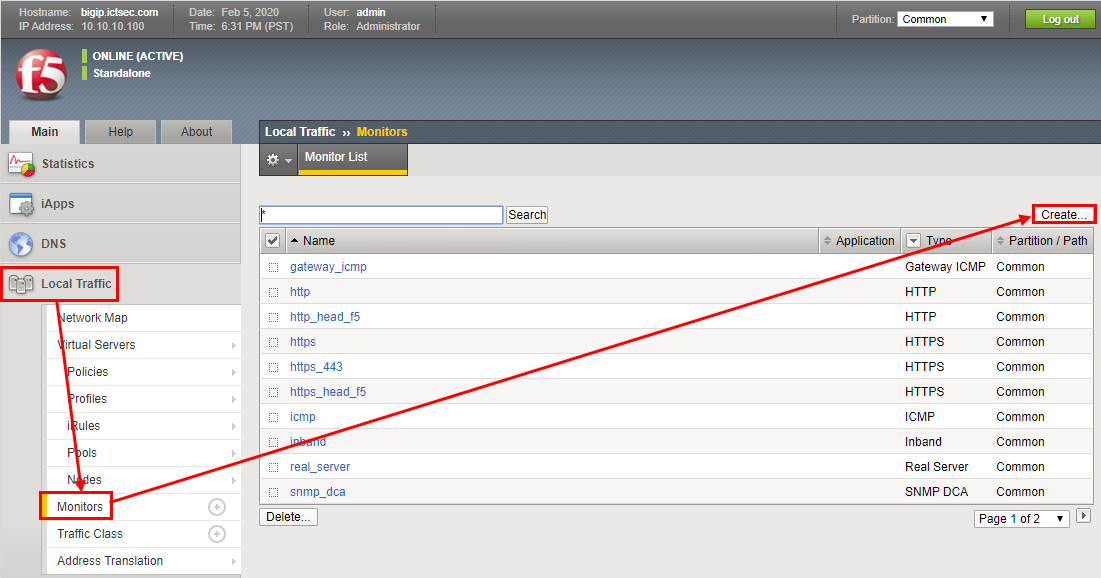
Task: Open the iApps gear icon
Action: [21, 204]
